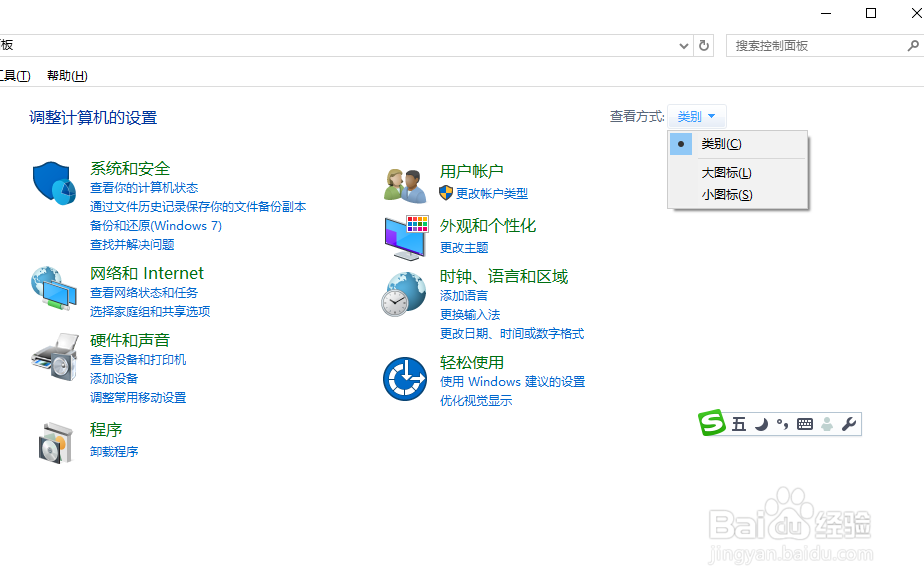
Task: Expand the address bar history dropdown
Action: tap(683, 45)
